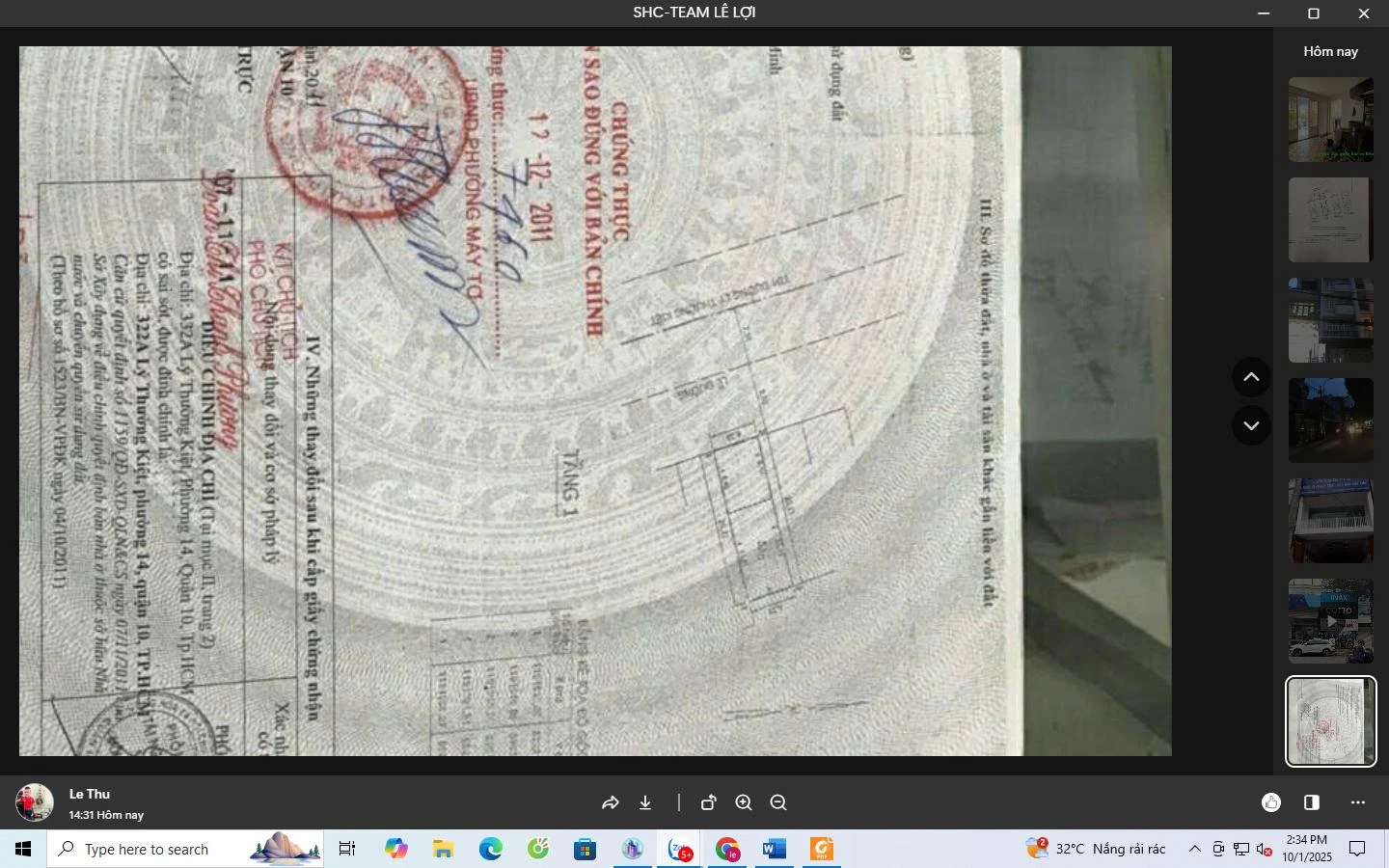Image resolution: width=1389 pixels, height=868 pixels.
Task: Expand hidden system tray icons chevron
Action: tap(1194, 849)
